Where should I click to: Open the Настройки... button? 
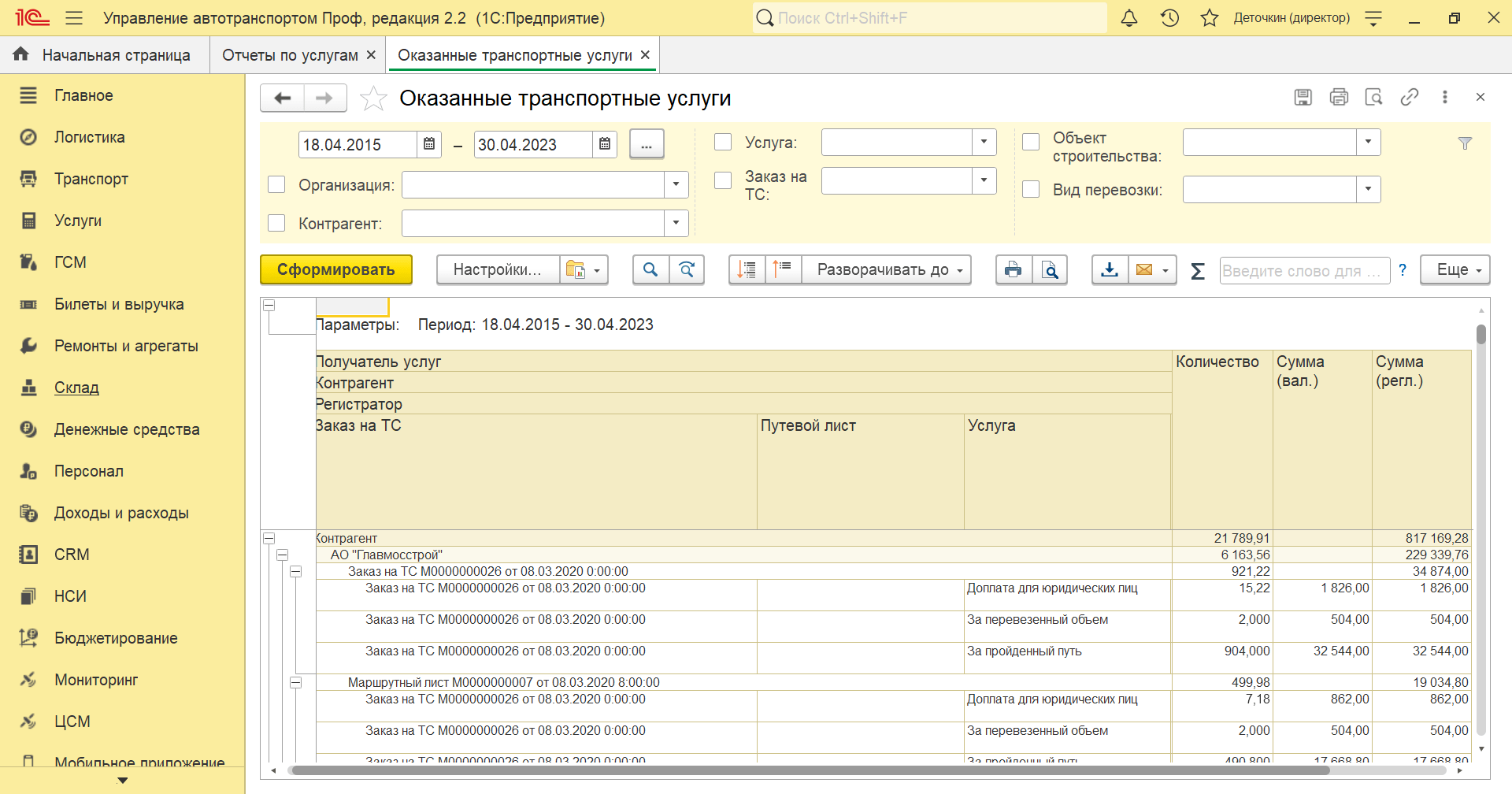[x=497, y=270]
